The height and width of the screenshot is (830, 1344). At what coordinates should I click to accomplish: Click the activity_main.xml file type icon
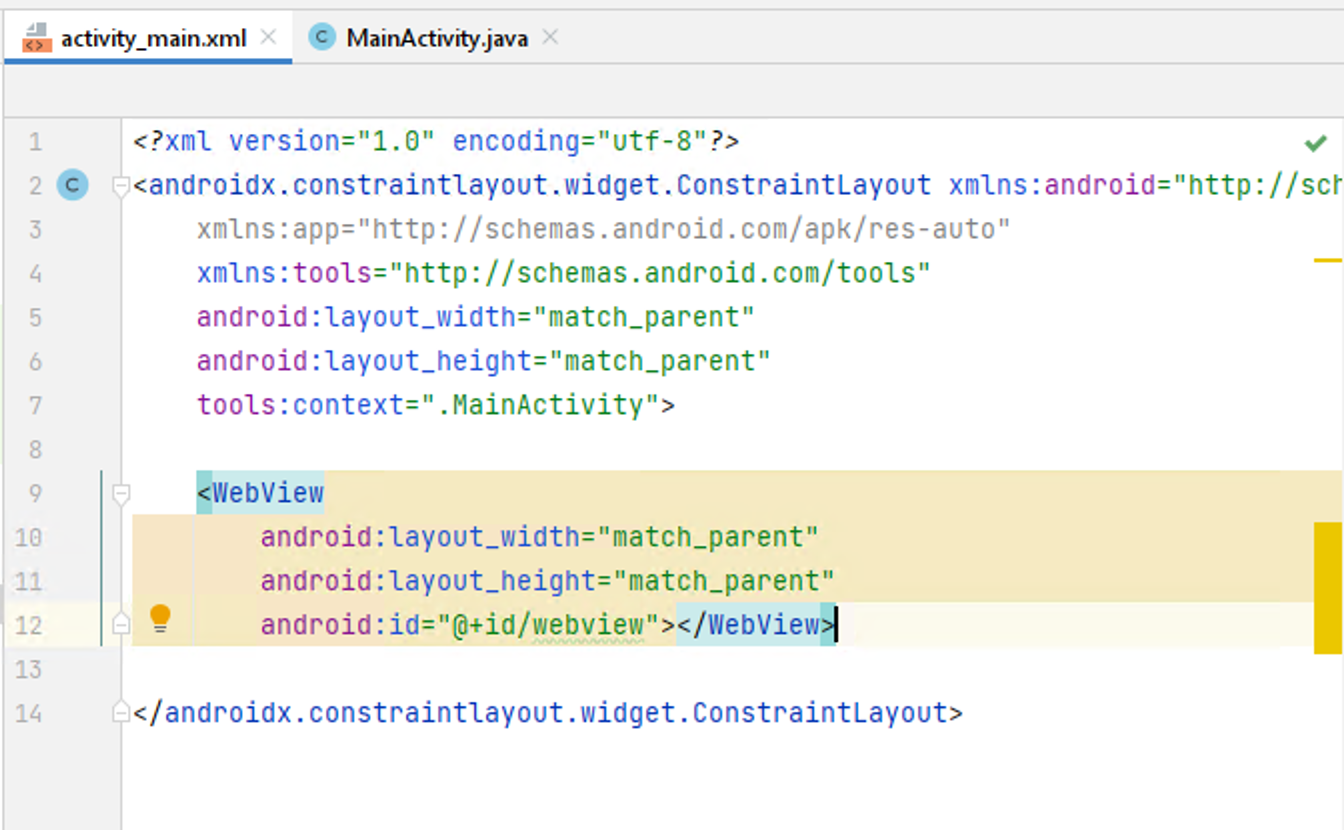[x=36, y=38]
